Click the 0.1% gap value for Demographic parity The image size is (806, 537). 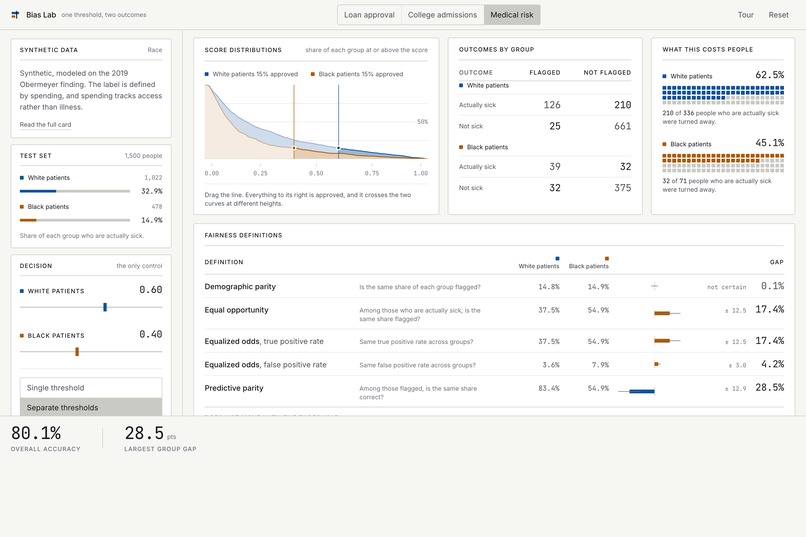pyautogui.click(x=772, y=286)
